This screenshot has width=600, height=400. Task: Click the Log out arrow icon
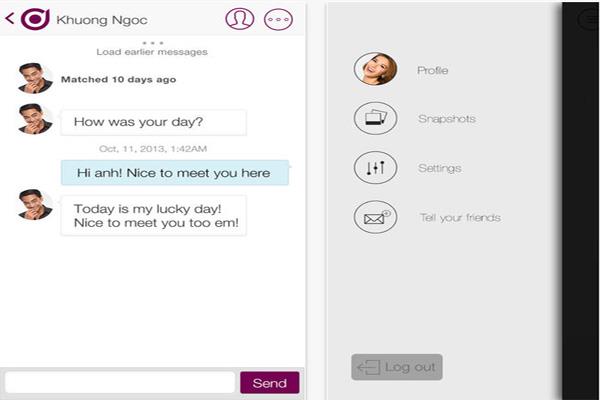tap(368, 367)
